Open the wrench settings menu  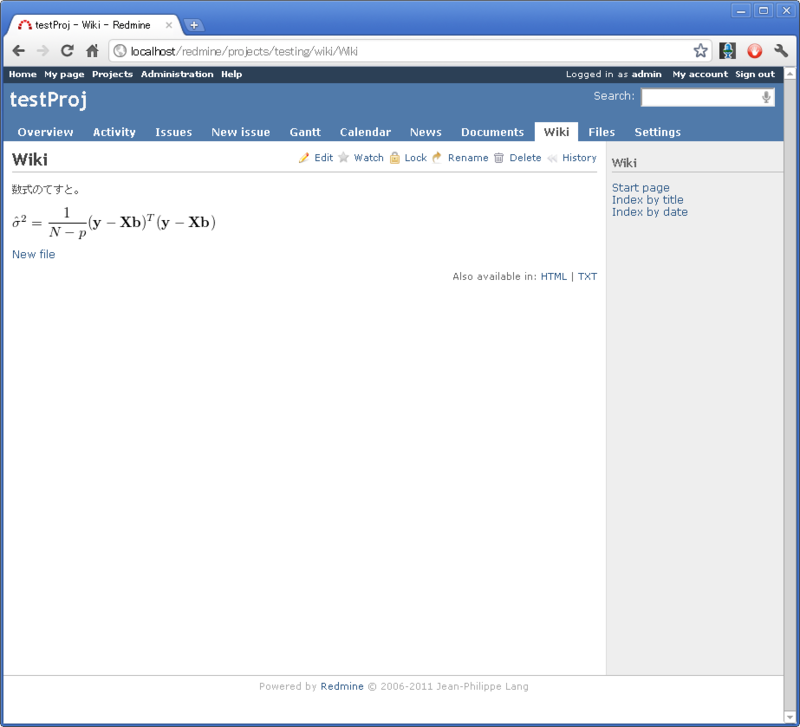[x=781, y=51]
